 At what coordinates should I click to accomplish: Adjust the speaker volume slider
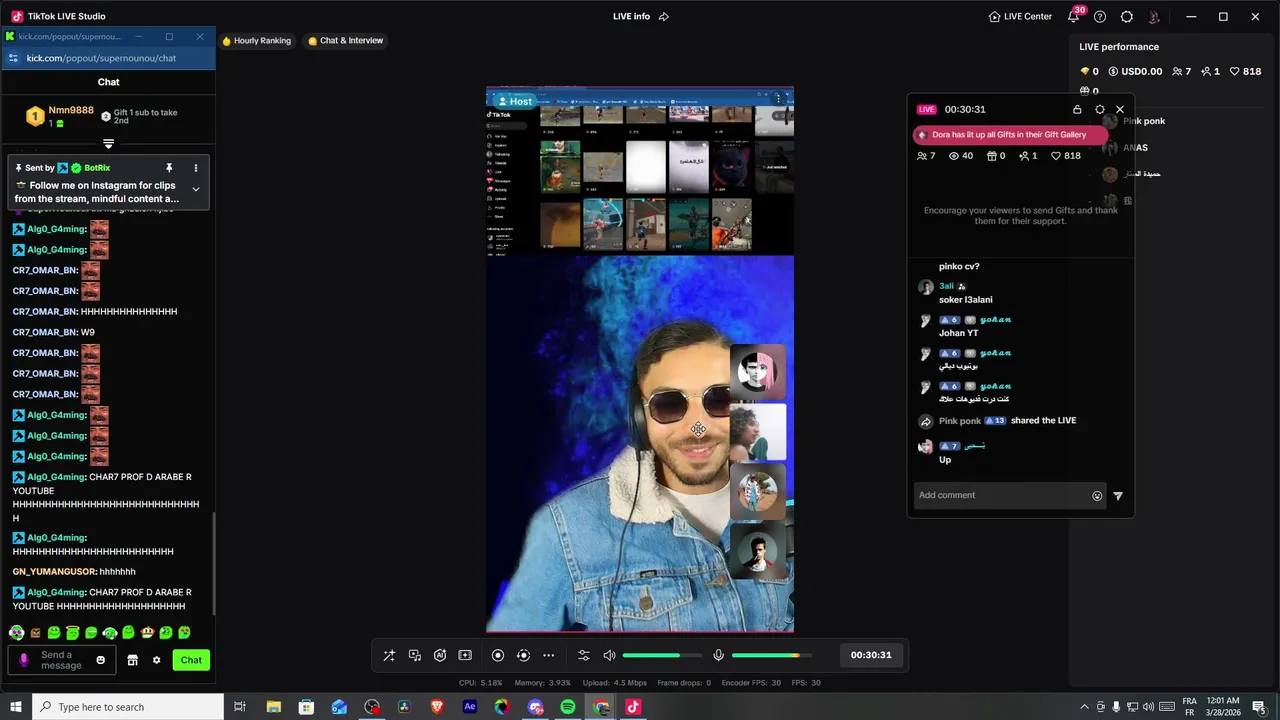coord(661,655)
